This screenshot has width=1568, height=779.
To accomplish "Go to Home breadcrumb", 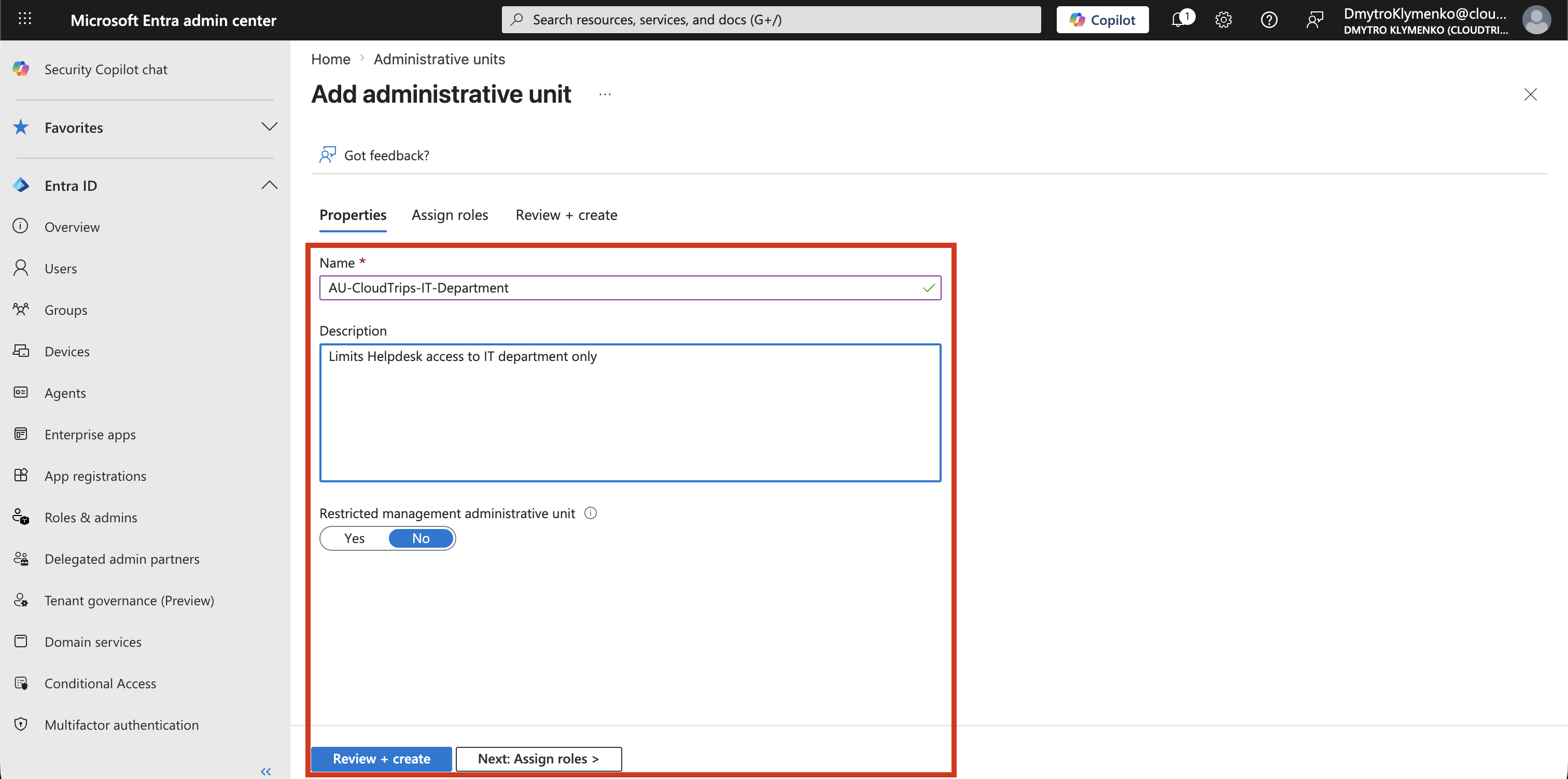I will (330, 59).
